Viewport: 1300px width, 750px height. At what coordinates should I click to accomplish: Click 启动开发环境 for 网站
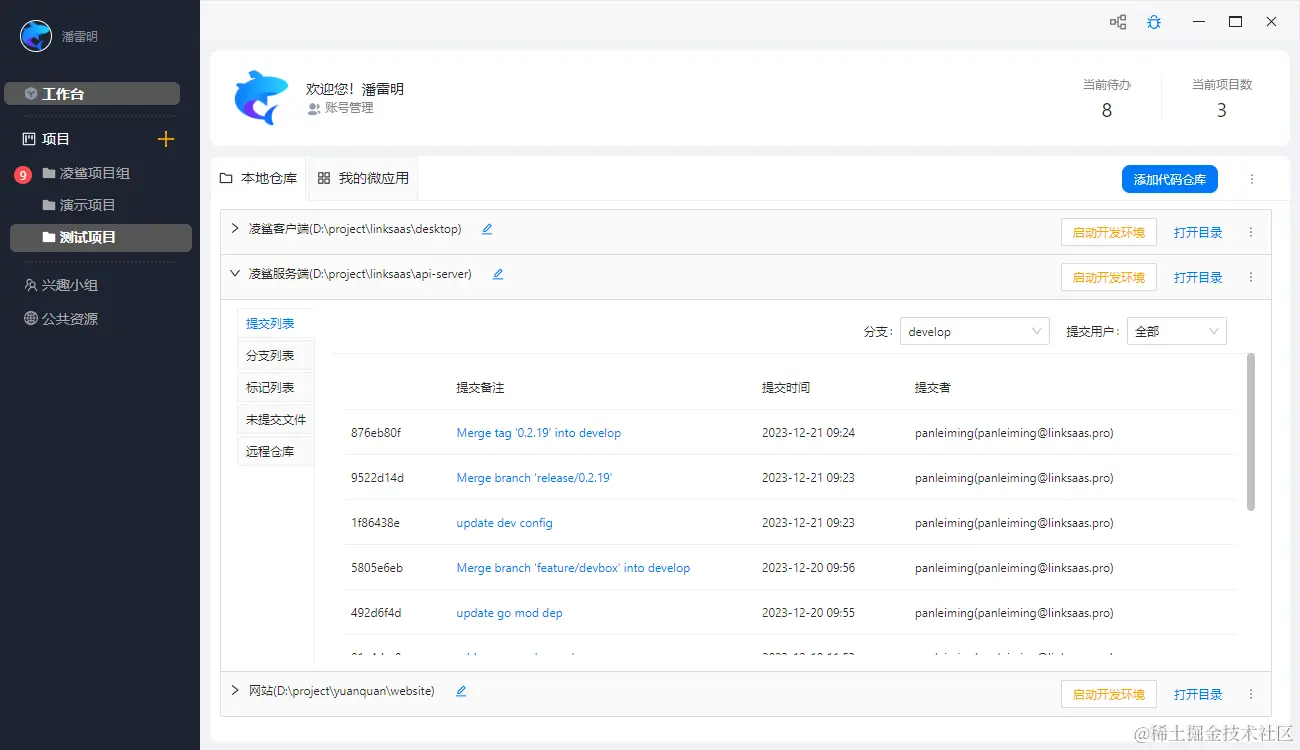(1109, 694)
